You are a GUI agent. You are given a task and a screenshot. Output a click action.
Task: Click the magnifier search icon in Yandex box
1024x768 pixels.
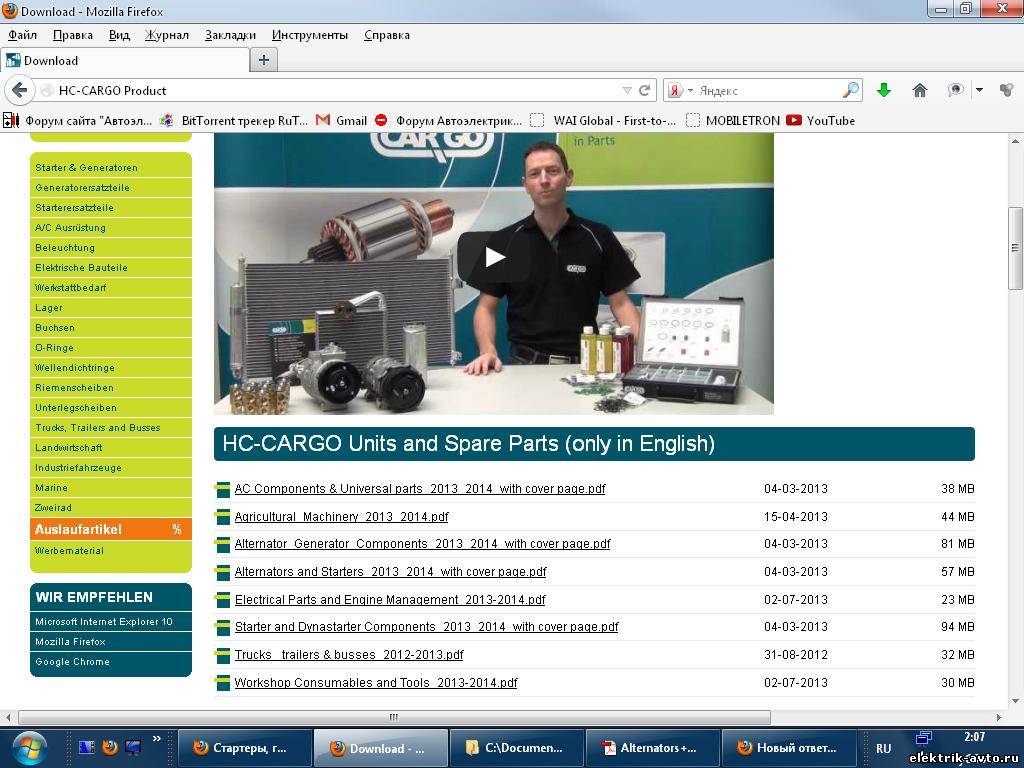point(851,90)
